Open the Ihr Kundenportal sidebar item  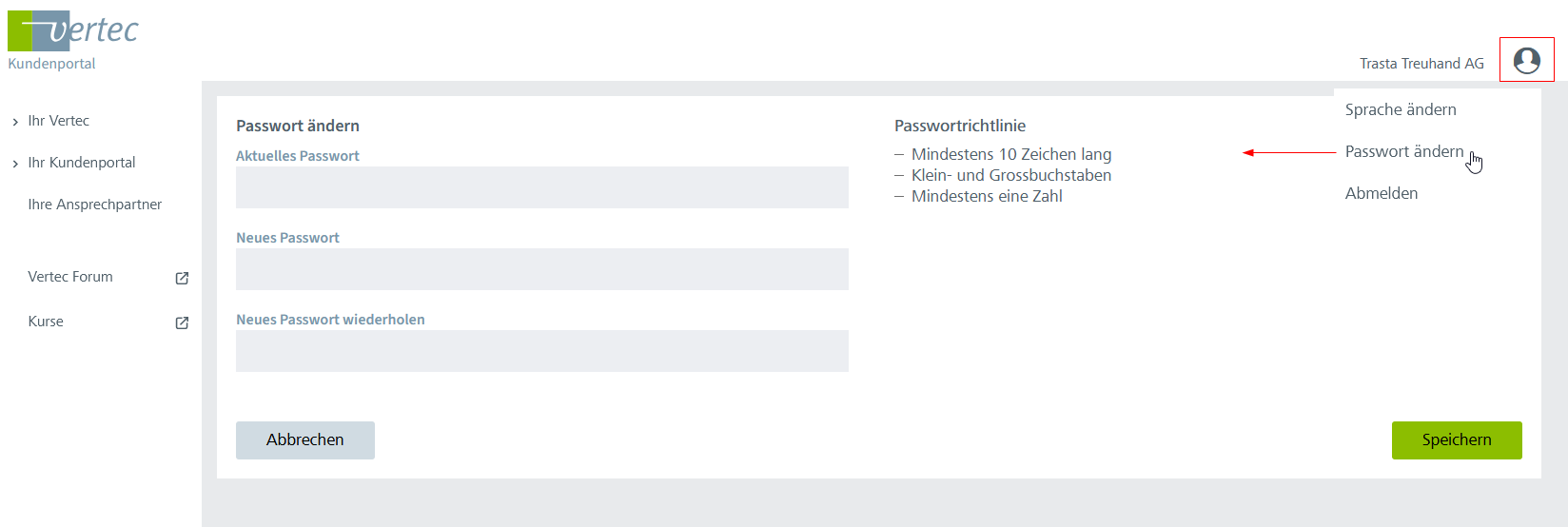(81, 163)
